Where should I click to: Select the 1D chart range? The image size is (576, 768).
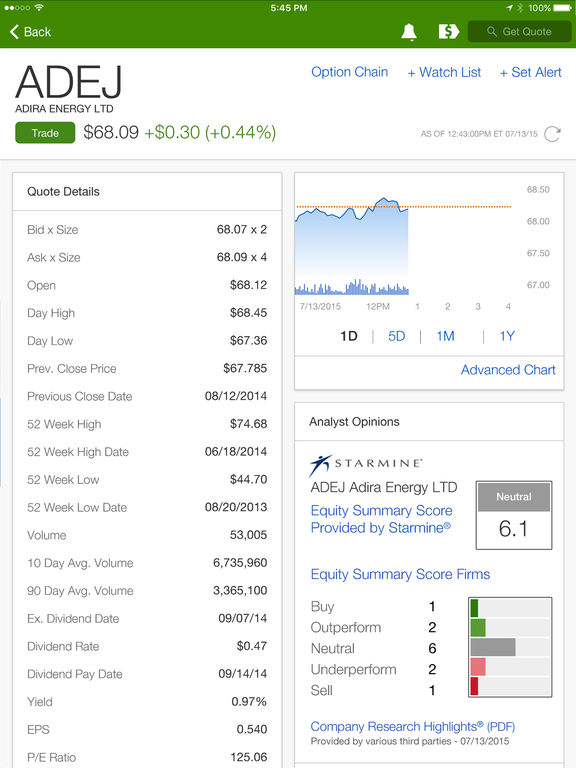click(349, 336)
